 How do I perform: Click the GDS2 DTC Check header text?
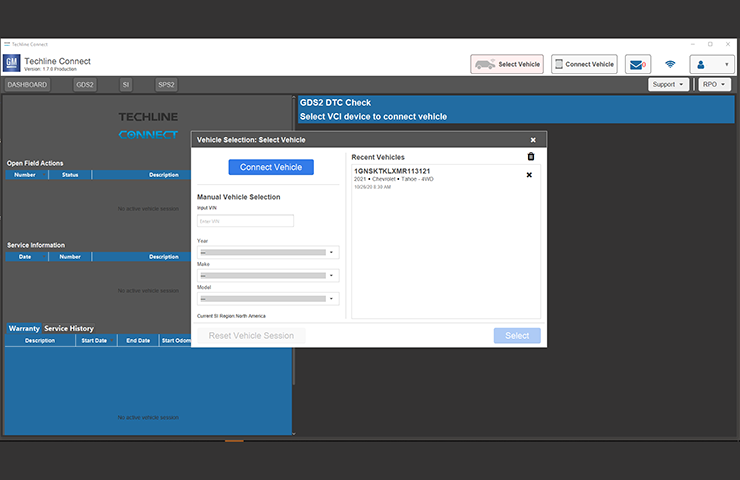[336, 102]
